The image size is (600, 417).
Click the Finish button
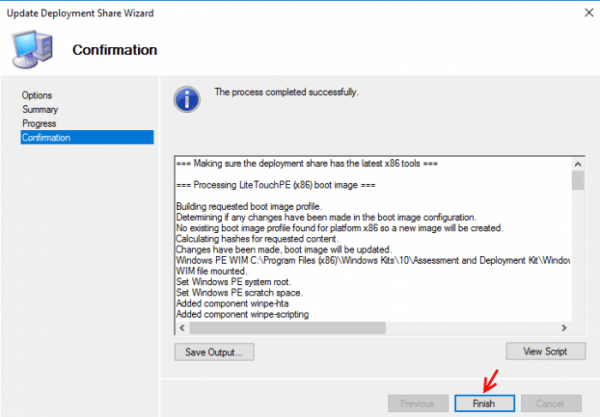coord(484,403)
